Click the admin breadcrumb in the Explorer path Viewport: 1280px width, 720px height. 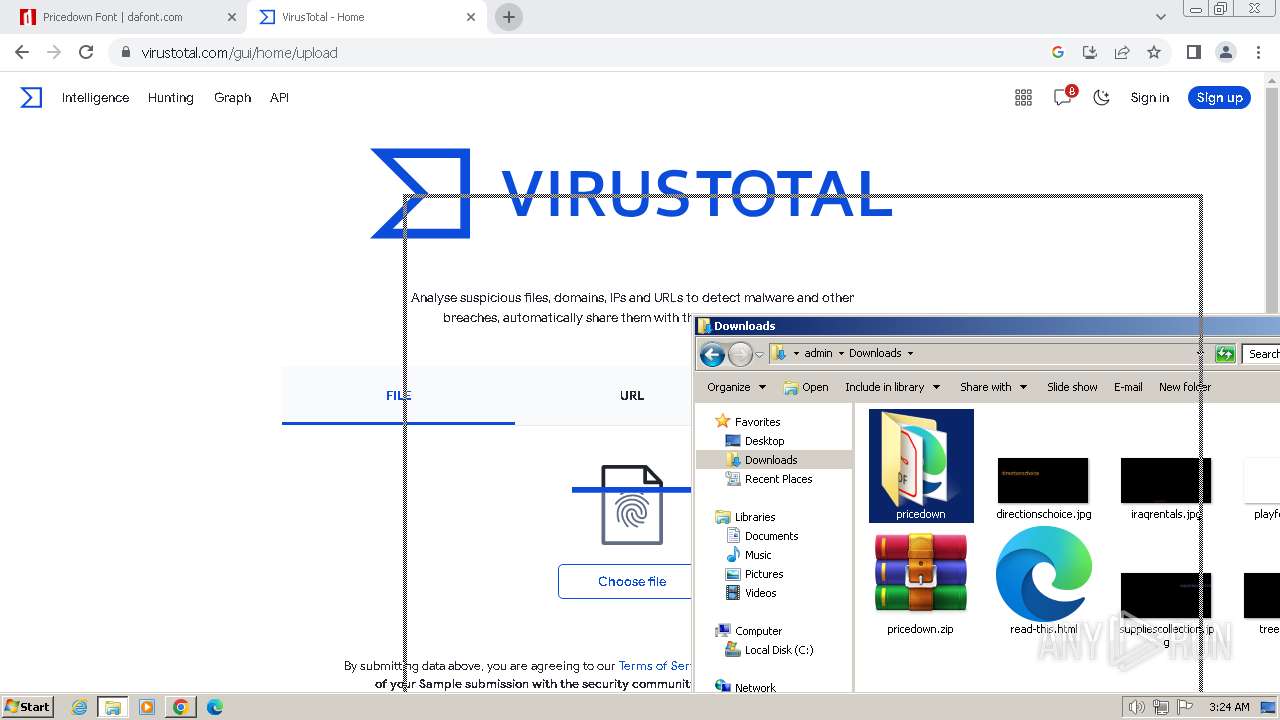click(818, 353)
